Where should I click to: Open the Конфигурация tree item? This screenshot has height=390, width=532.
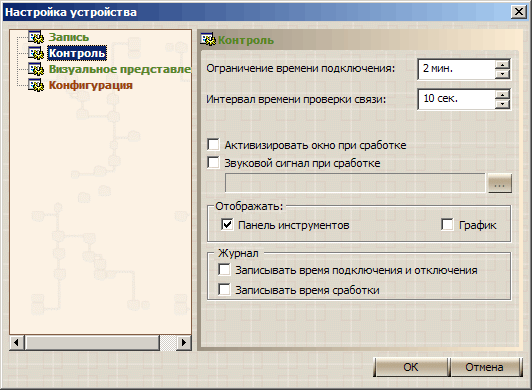coord(91,85)
